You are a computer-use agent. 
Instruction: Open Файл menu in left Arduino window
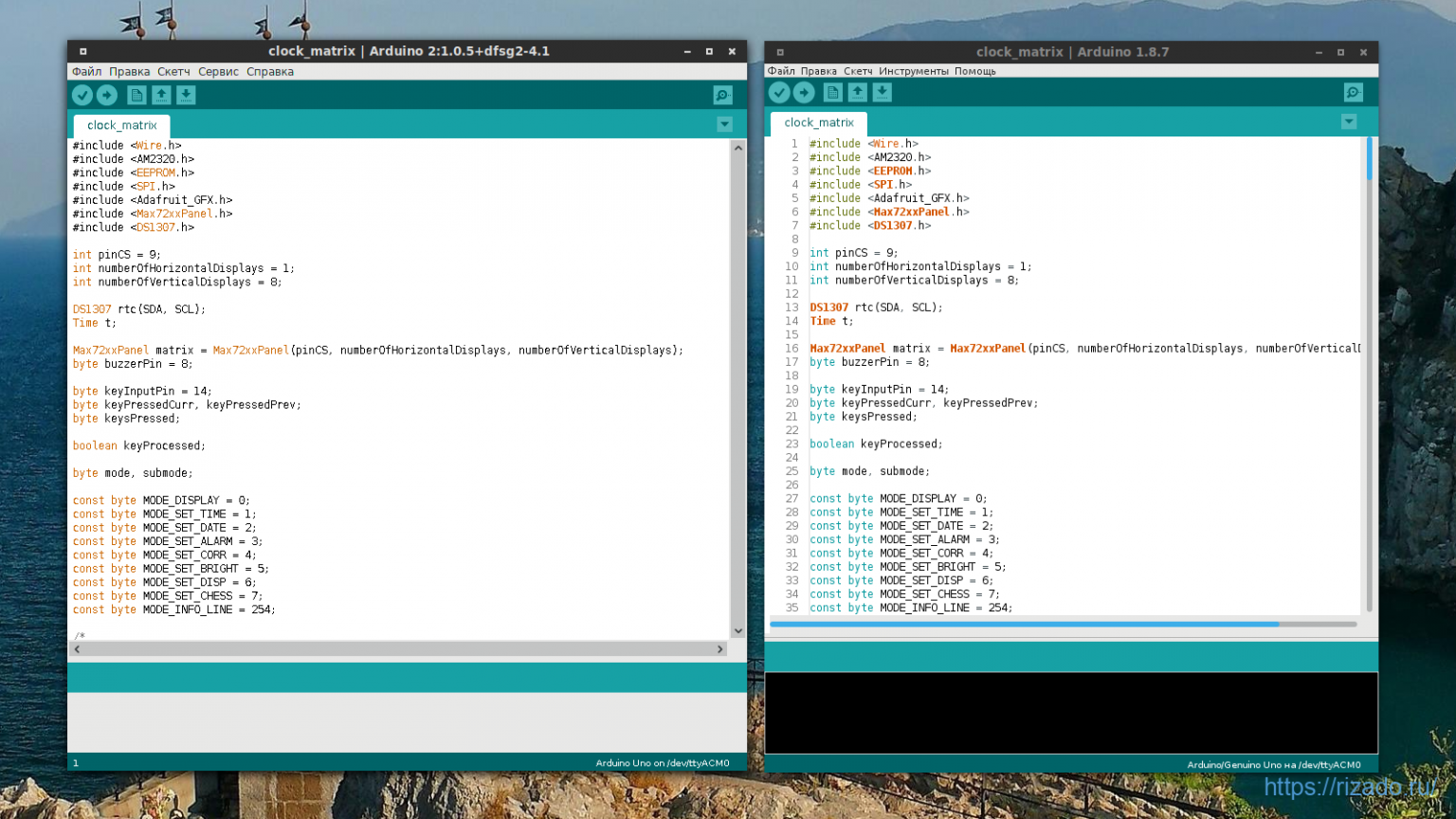pyautogui.click(x=86, y=71)
